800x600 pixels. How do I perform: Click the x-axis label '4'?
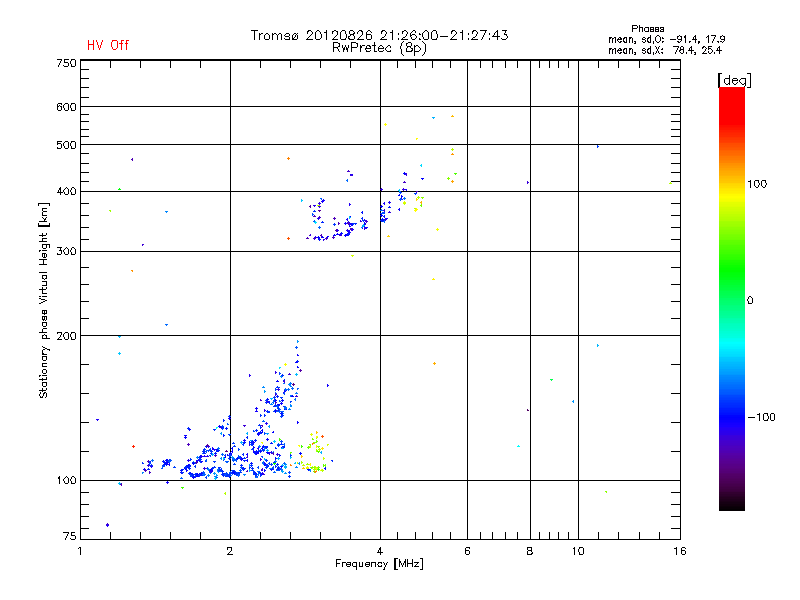coord(380,551)
